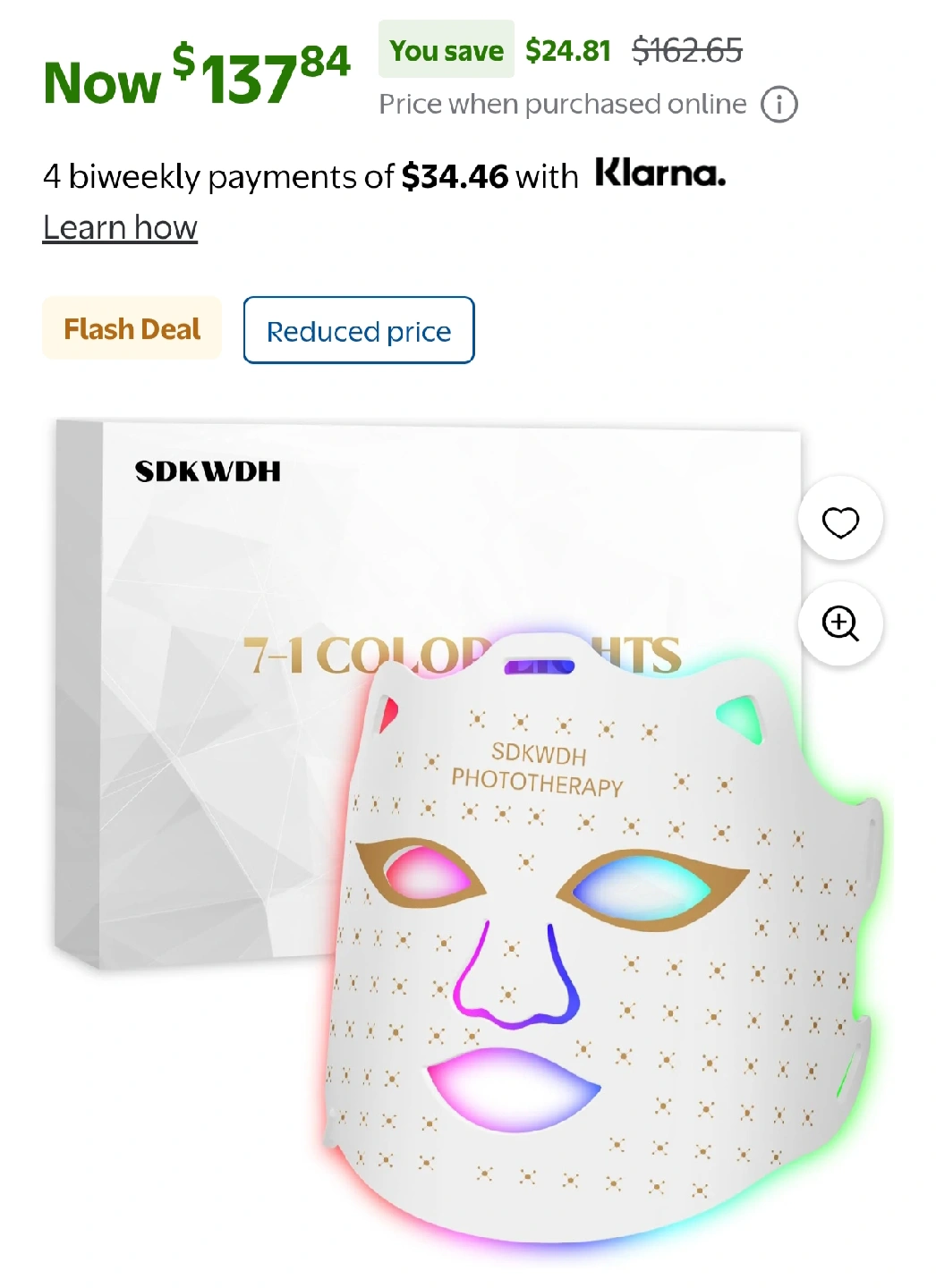Open image zoom with magnifier plus icon

pos(840,623)
